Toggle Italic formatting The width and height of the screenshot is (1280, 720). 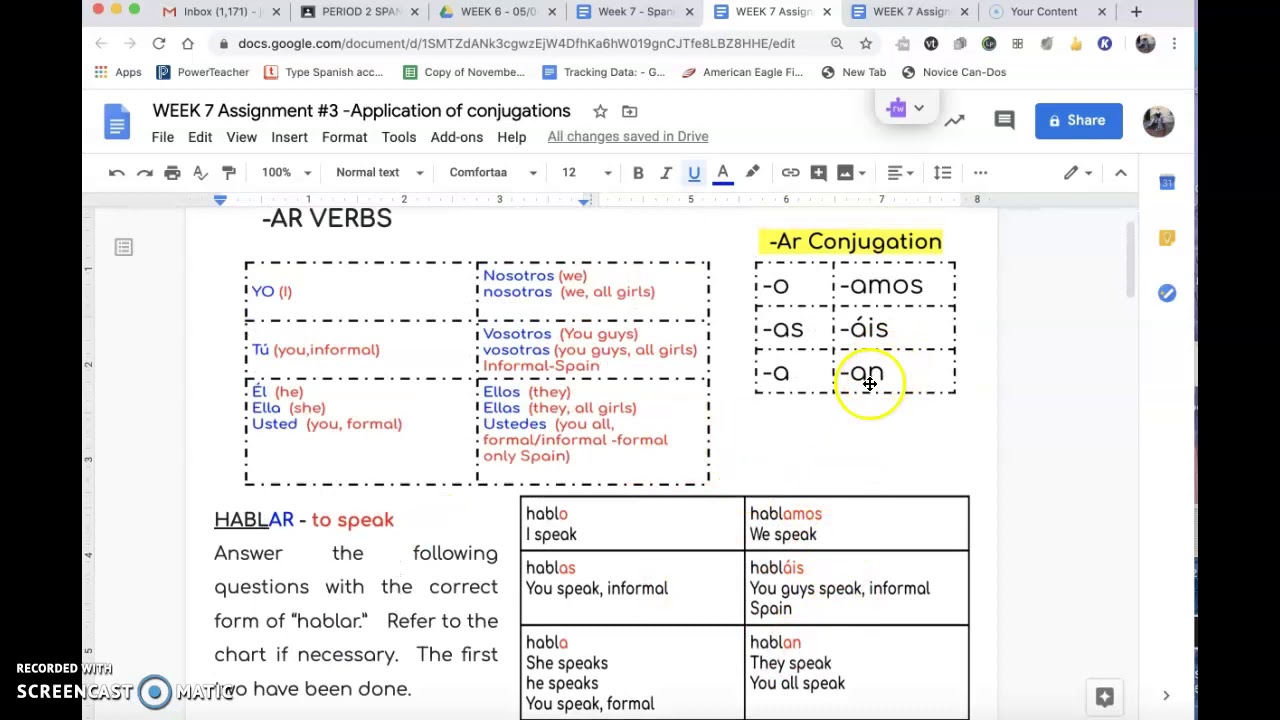click(x=666, y=173)
